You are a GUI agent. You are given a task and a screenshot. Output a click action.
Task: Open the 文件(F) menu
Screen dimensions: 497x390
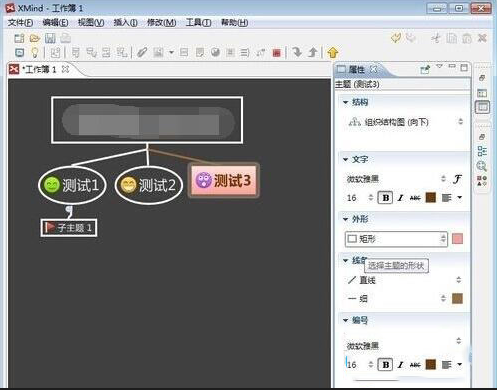[20, 23]
